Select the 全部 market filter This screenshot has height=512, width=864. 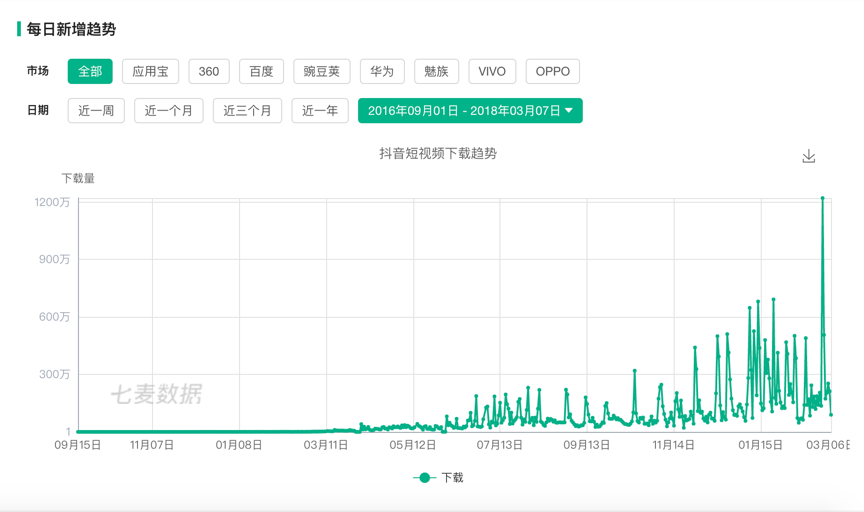[x=90, y=72]
